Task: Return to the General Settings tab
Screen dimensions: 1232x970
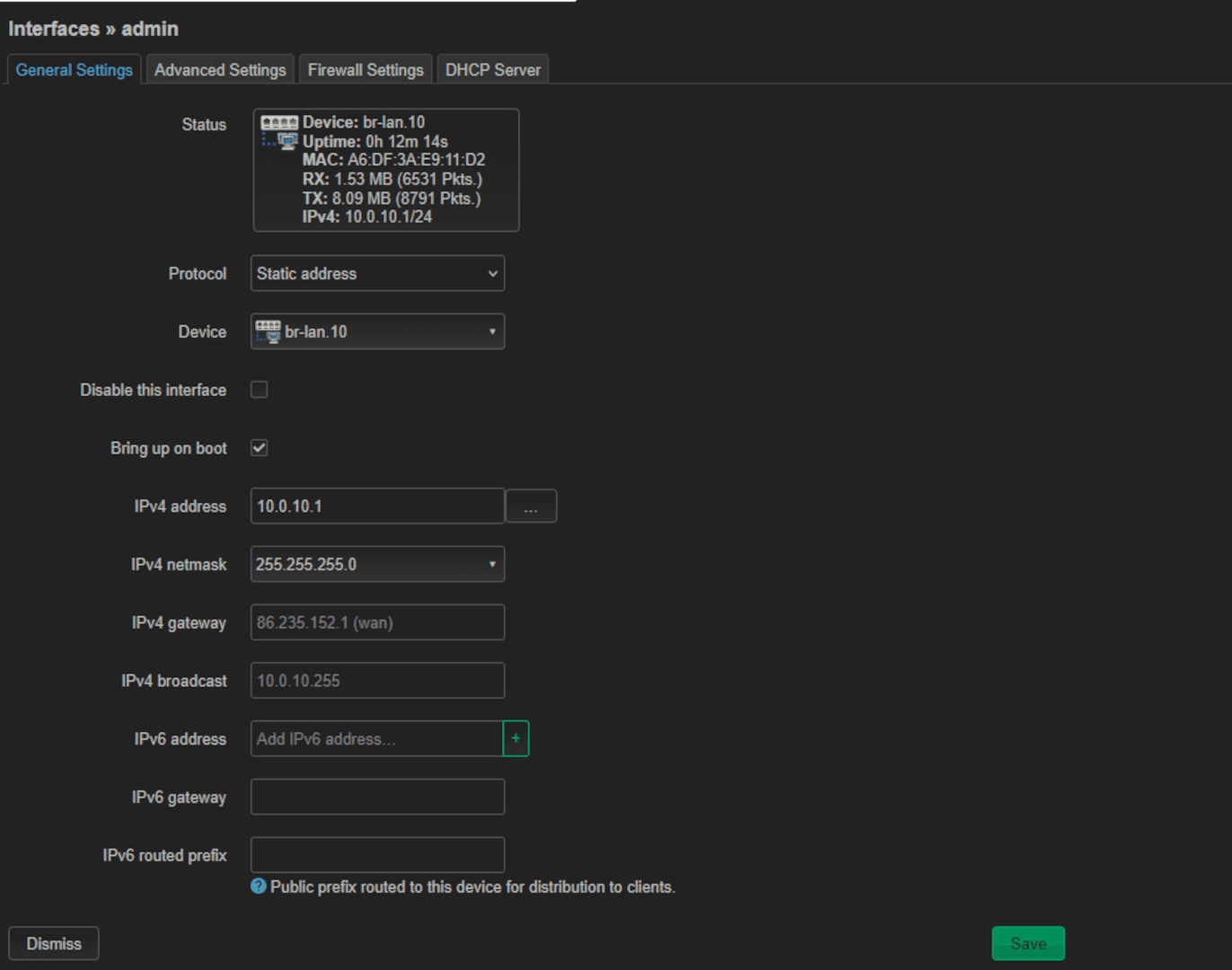Action: (x=74, y=69)
